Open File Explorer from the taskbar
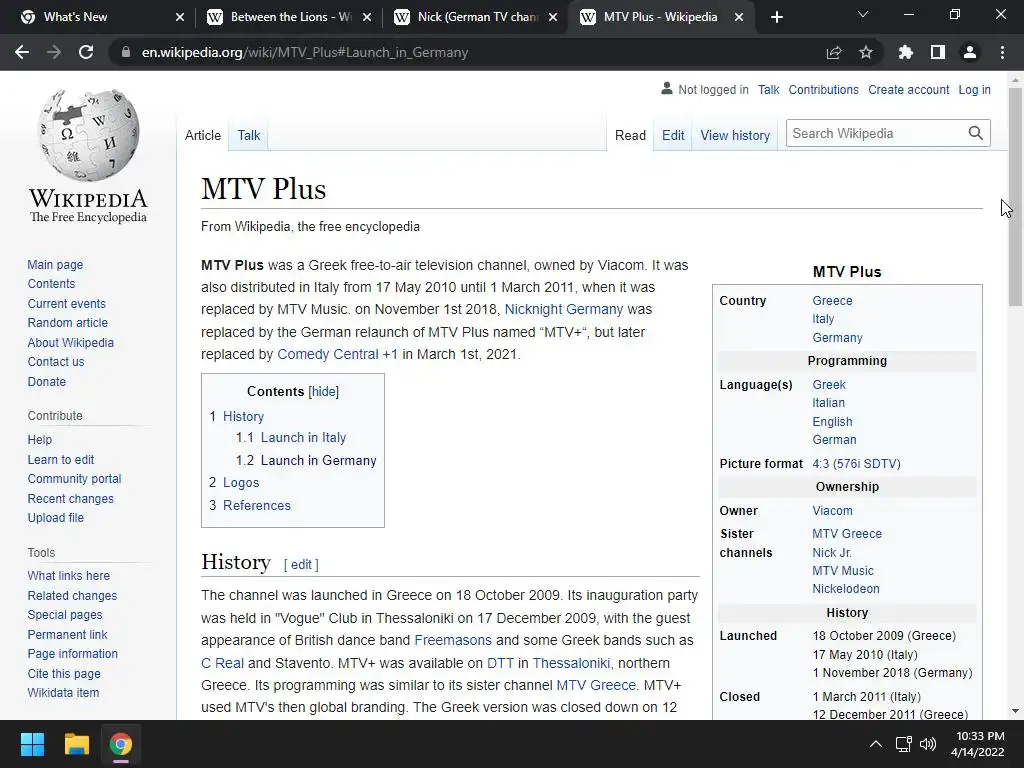 (x=76, y=744)
